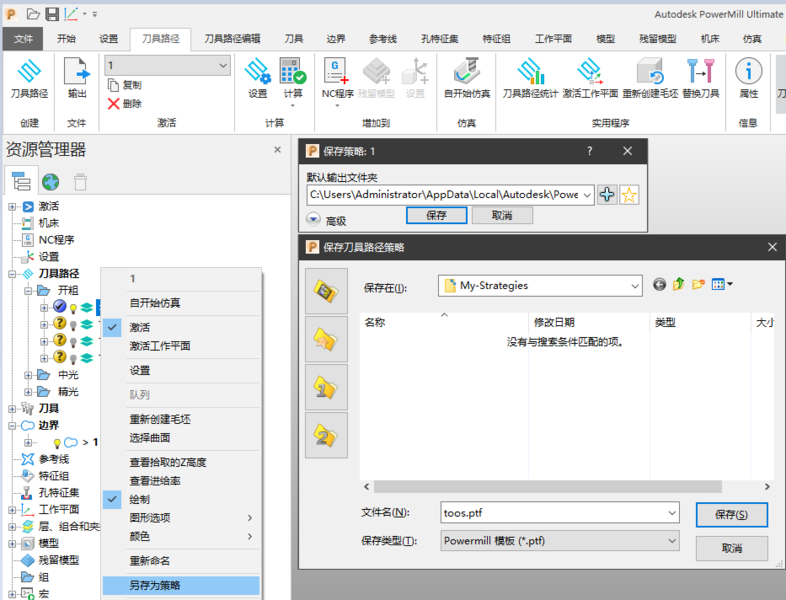The height and width of the screenshot is (600, 786).
Task: Expand the 高级 advanced options section
Action: pos(314,220)
